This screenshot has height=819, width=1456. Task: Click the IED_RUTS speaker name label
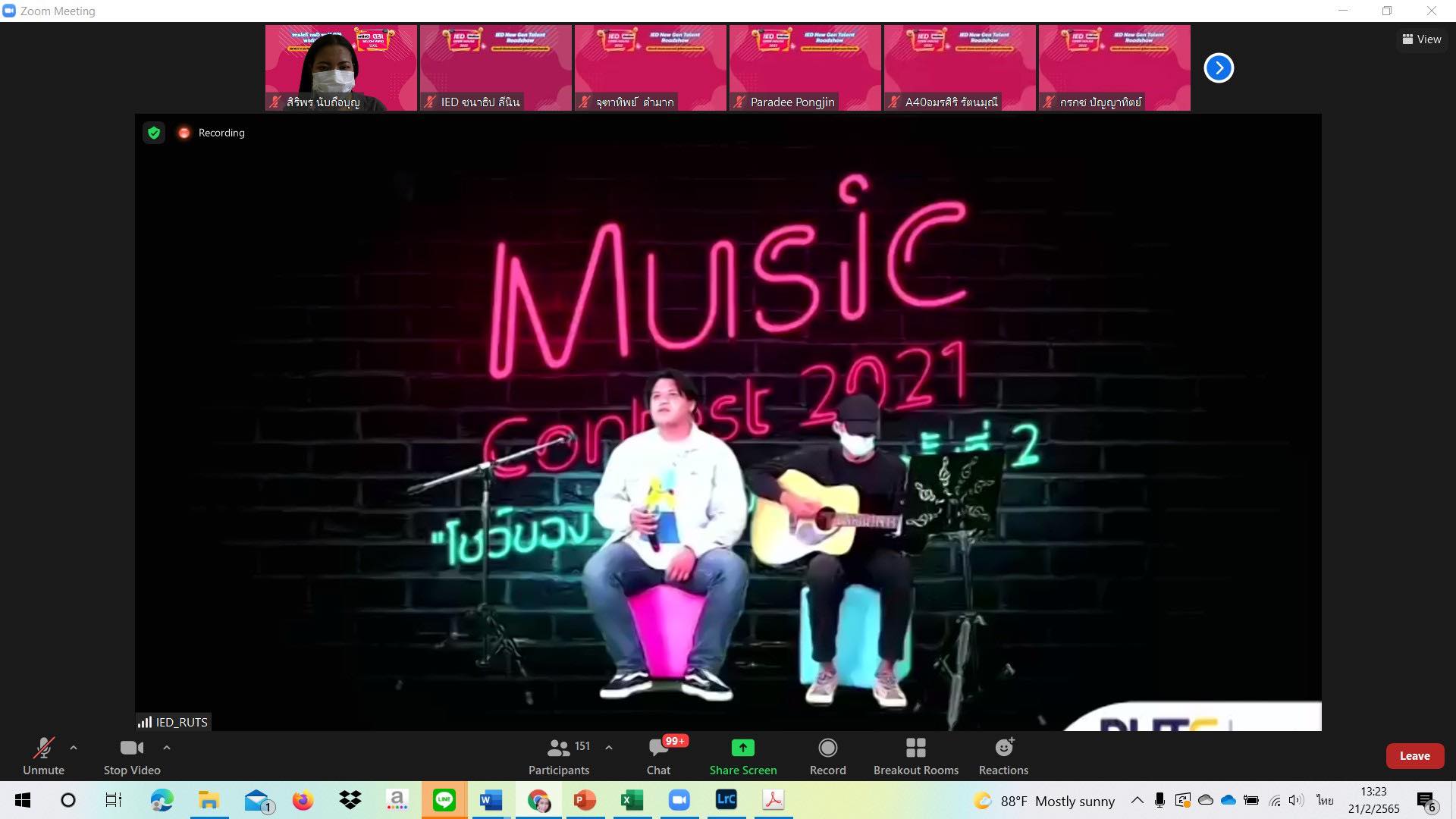point(174,722)
